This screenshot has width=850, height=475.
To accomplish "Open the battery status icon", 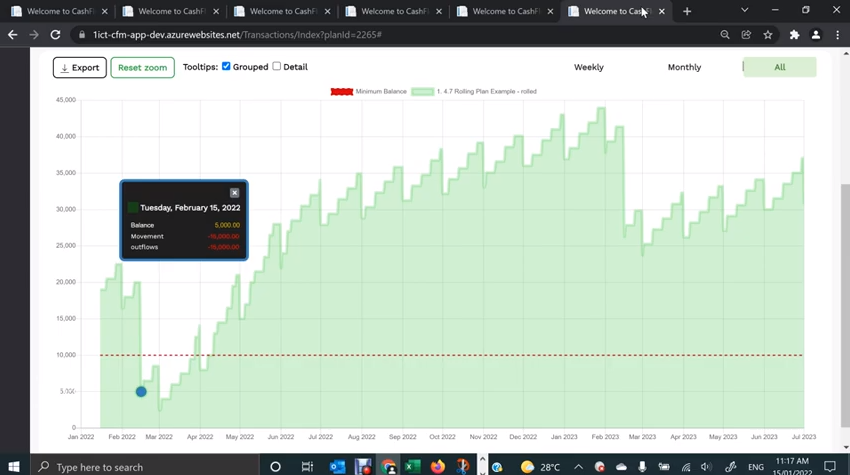I will pyautogui.click(x=664, y=467).
